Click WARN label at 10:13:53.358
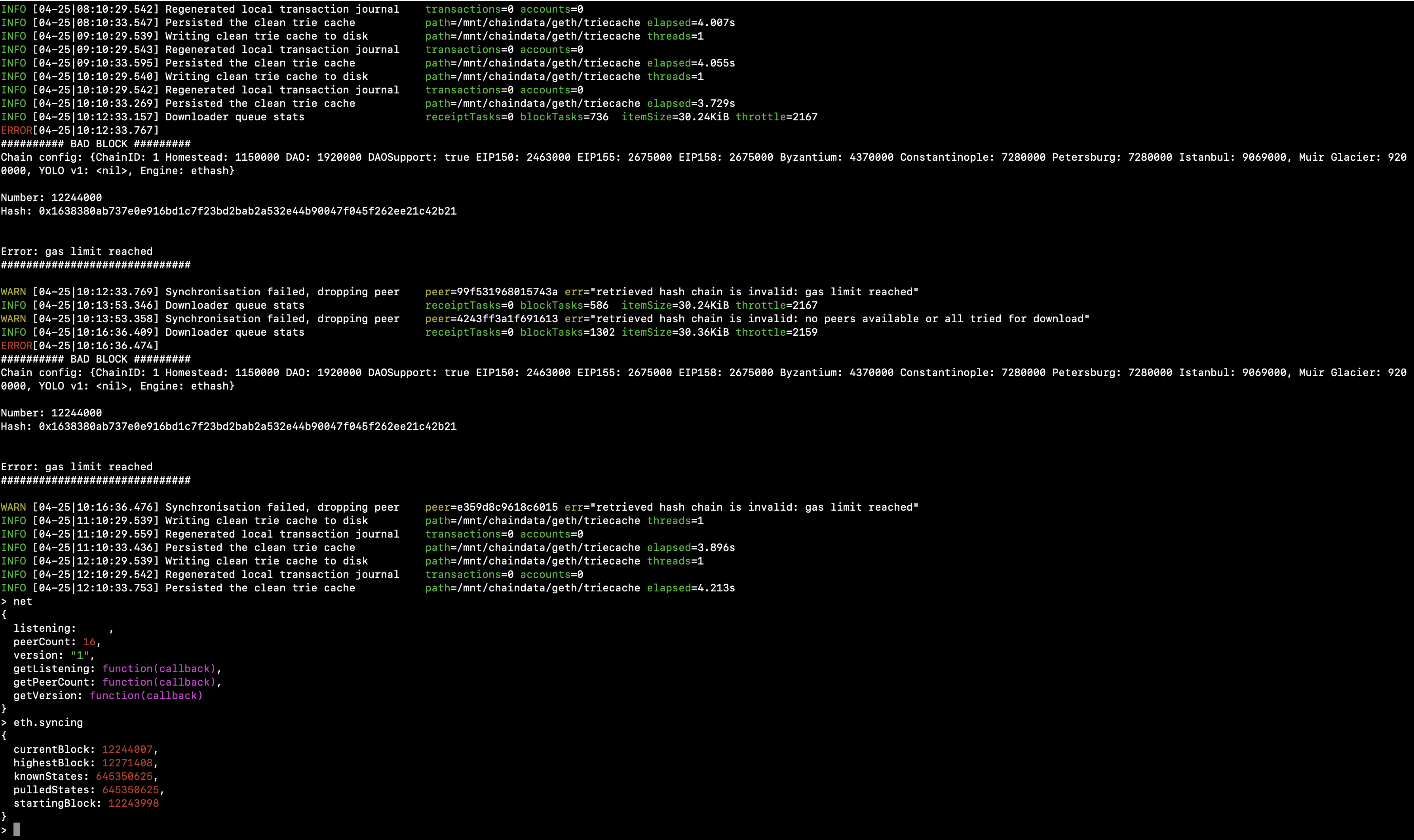 [13, 319]
